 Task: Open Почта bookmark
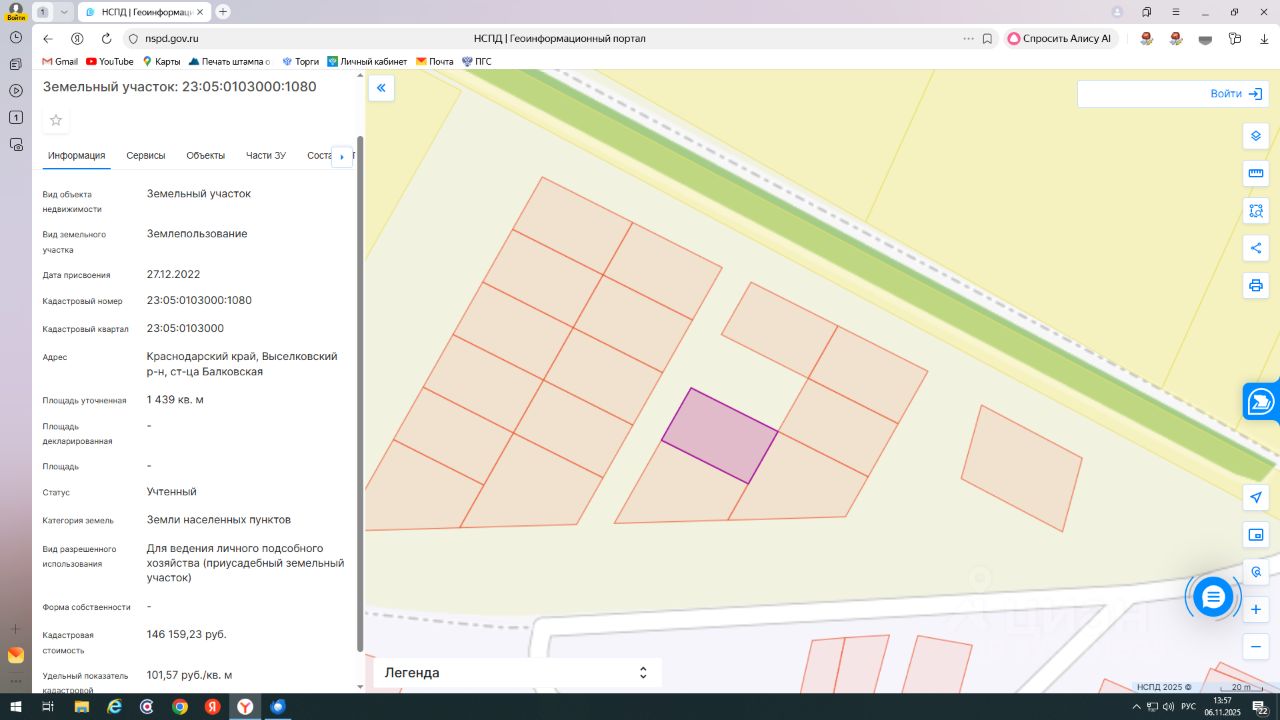click(x=435, y=62)
